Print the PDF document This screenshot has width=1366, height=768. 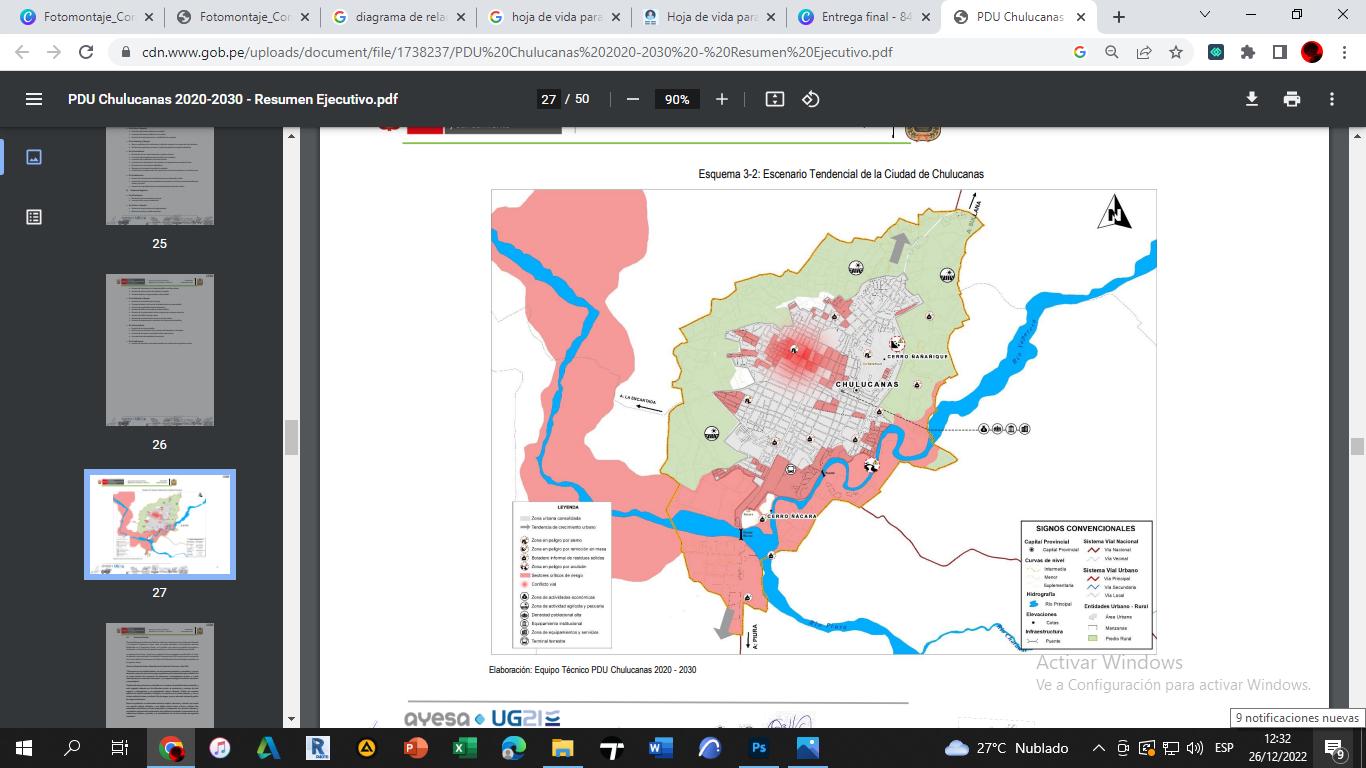[1292, 99]
